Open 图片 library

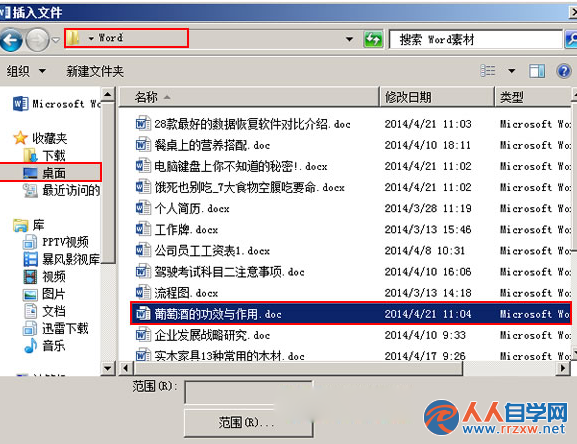[x=44, y=294]
